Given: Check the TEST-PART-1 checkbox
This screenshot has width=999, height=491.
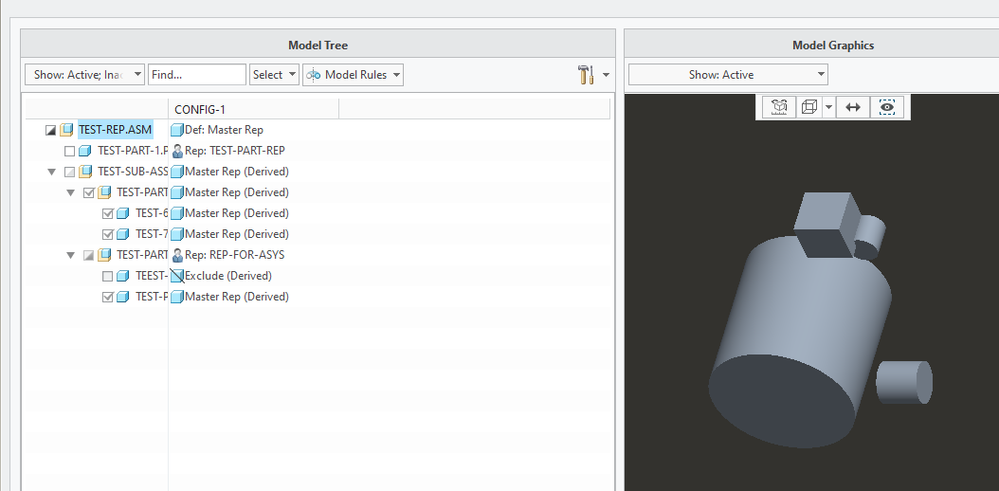Looking at the screenshot, I should [69, 151].
